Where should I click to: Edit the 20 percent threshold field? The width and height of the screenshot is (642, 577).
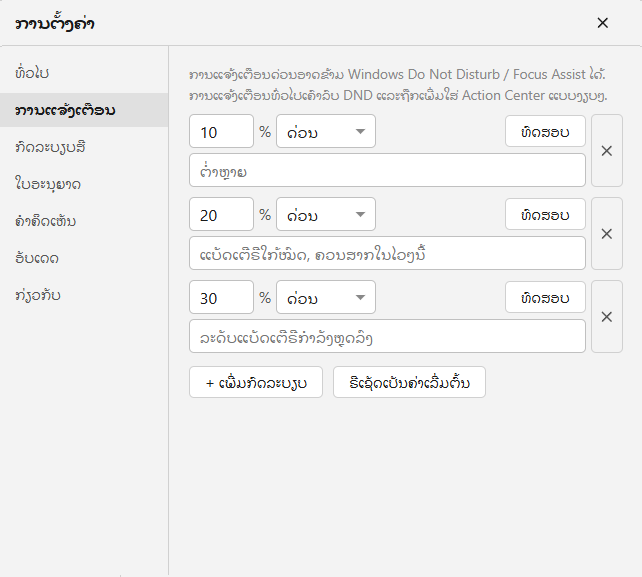click(x=222, y=215)
